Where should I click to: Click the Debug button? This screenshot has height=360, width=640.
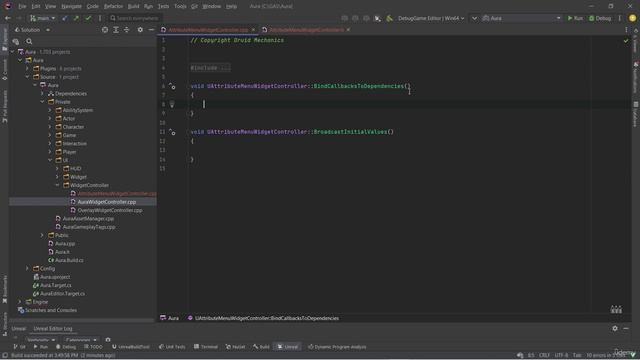(x=600, y=18)
